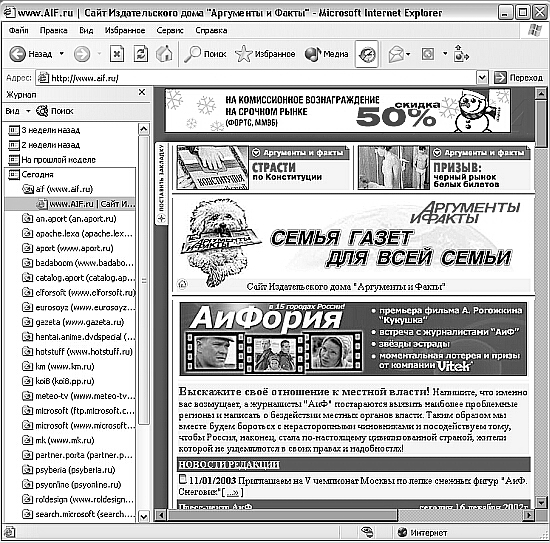This screenshot has width=550, height=543.
Task: Click the page's vertical scroll-down arrow
Action: pos(541,502)
